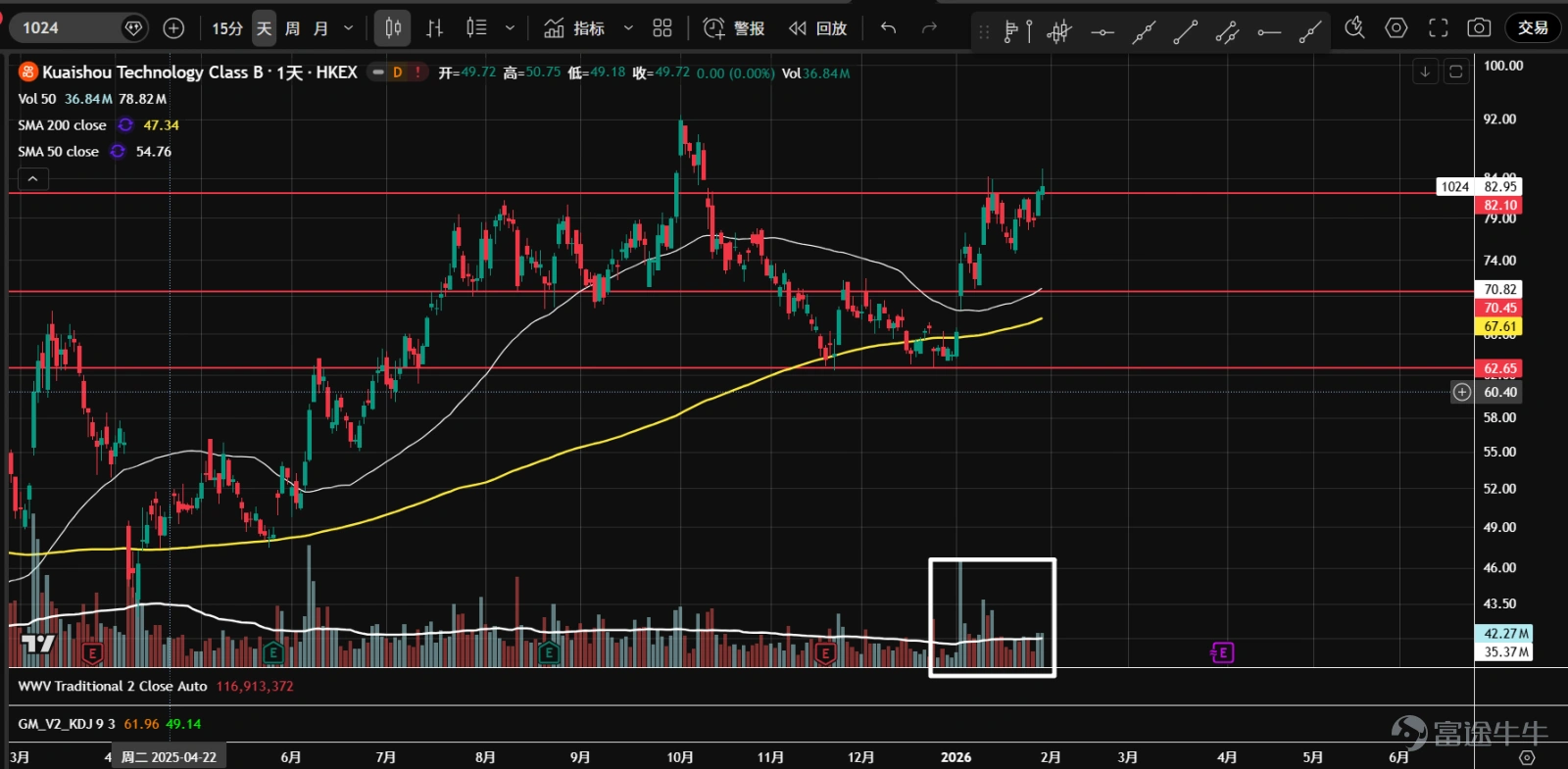Open chart settings hexagon icon
1568x769 pixels.
tap(1396, 27)
